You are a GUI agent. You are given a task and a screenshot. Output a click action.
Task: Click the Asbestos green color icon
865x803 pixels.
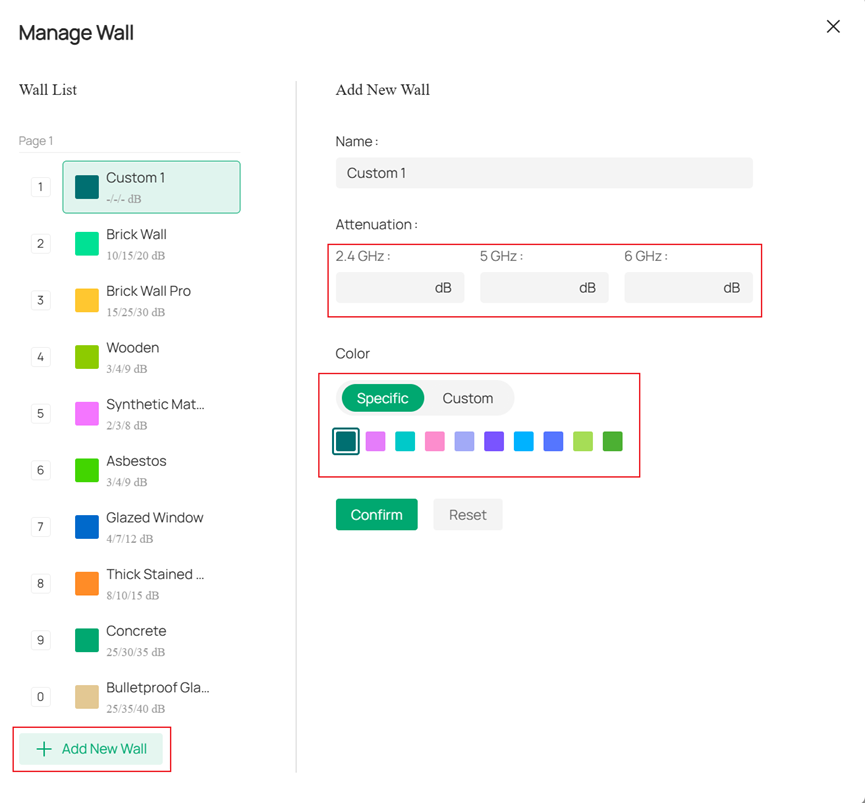coord(87,470)
